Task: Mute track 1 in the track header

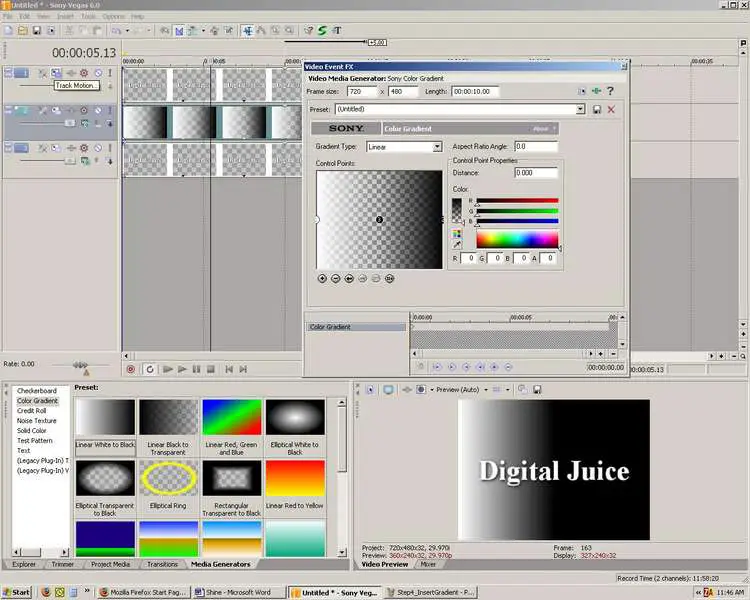Action: [98, 73]
